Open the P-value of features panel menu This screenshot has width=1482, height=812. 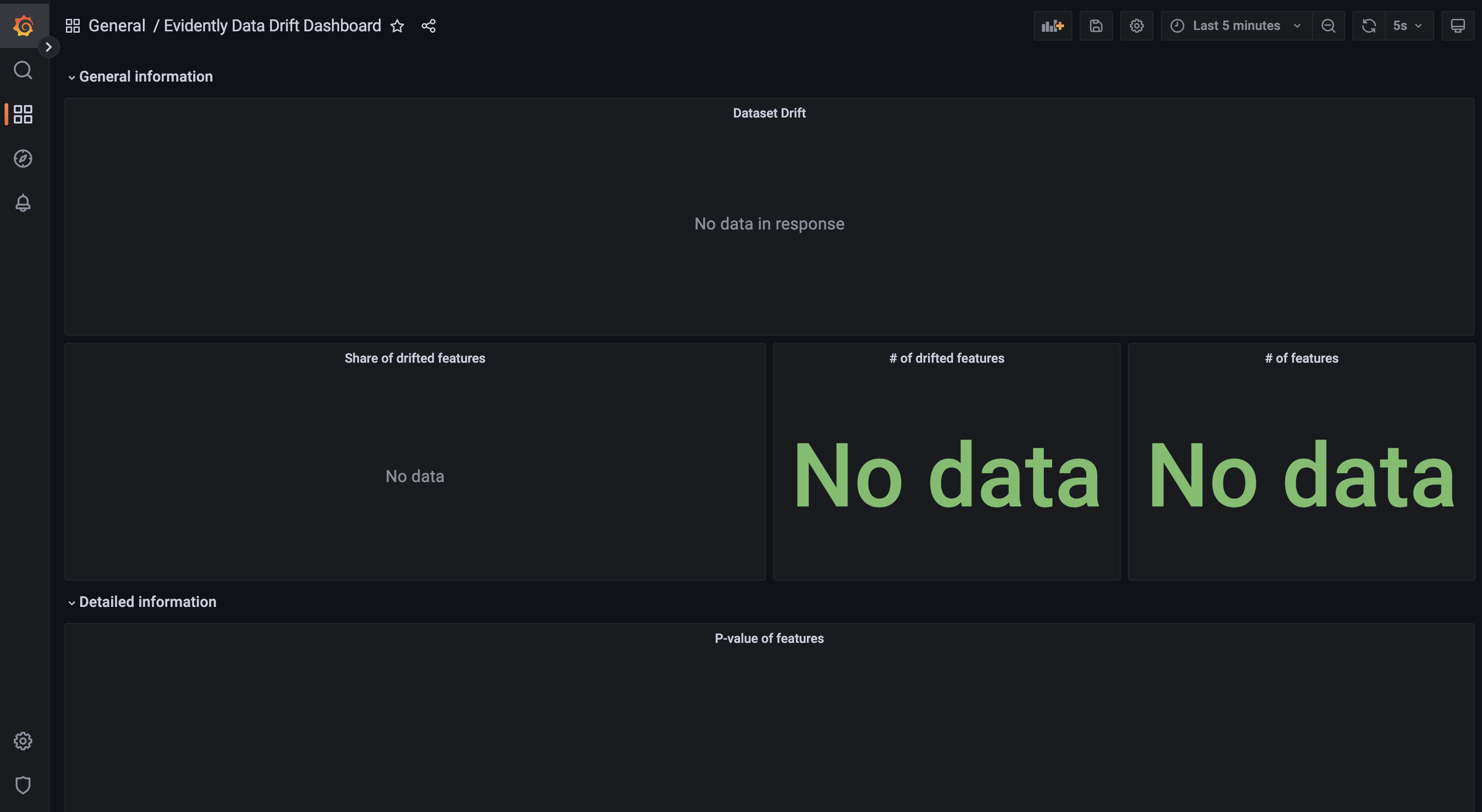pyautogui.click(x=769, y=638)
